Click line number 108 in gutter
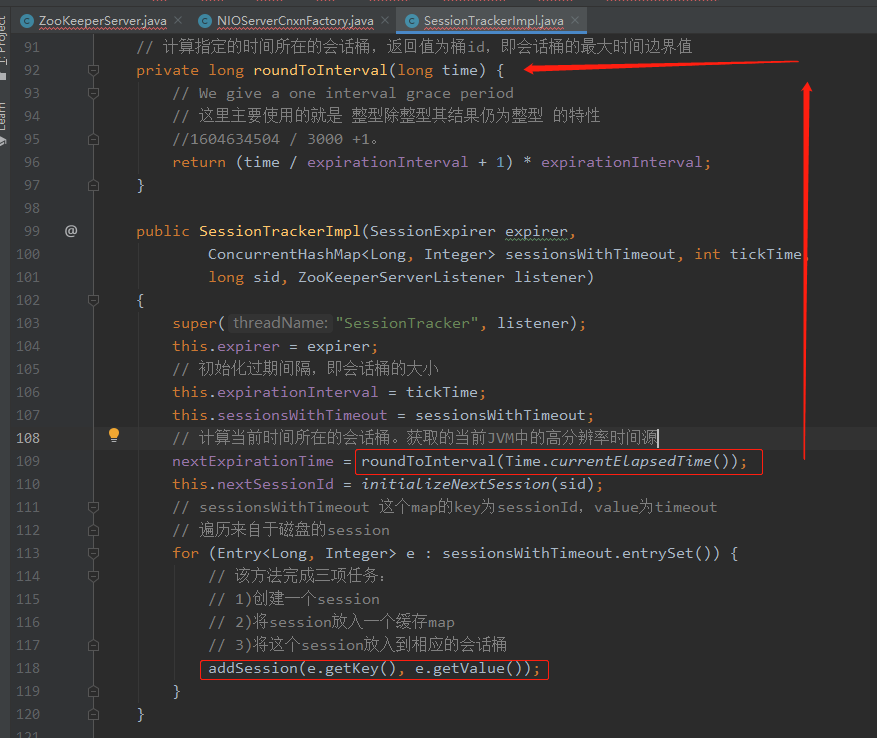 tap(28, 438)
